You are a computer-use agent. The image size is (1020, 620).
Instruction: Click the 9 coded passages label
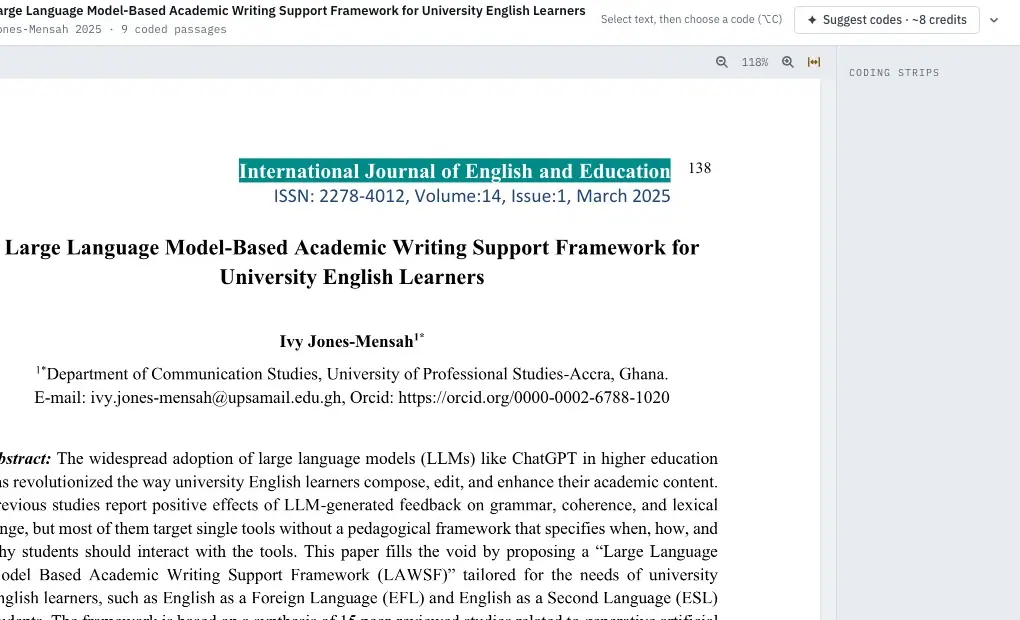[174, 29]
